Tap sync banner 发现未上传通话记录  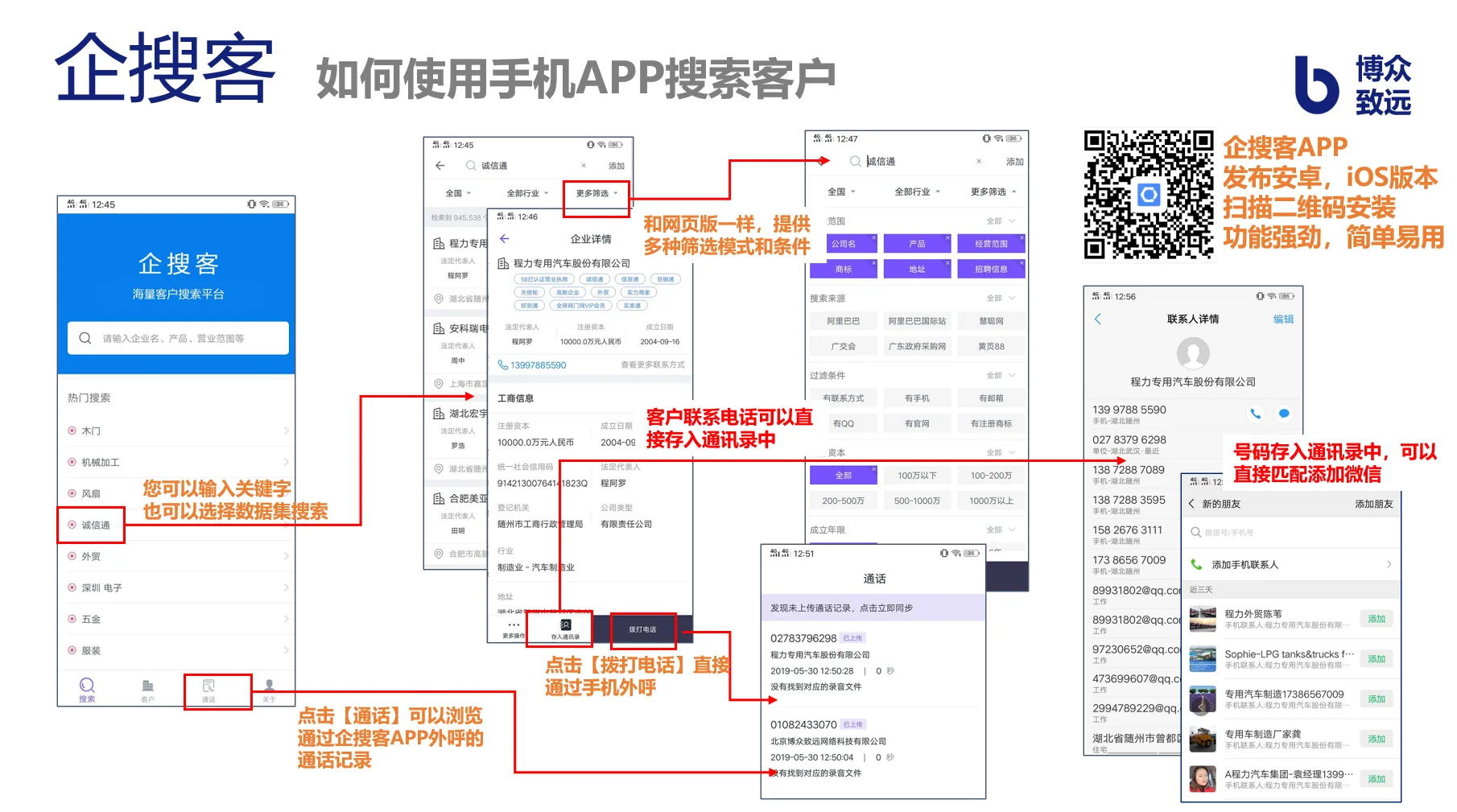coord(873,608)
